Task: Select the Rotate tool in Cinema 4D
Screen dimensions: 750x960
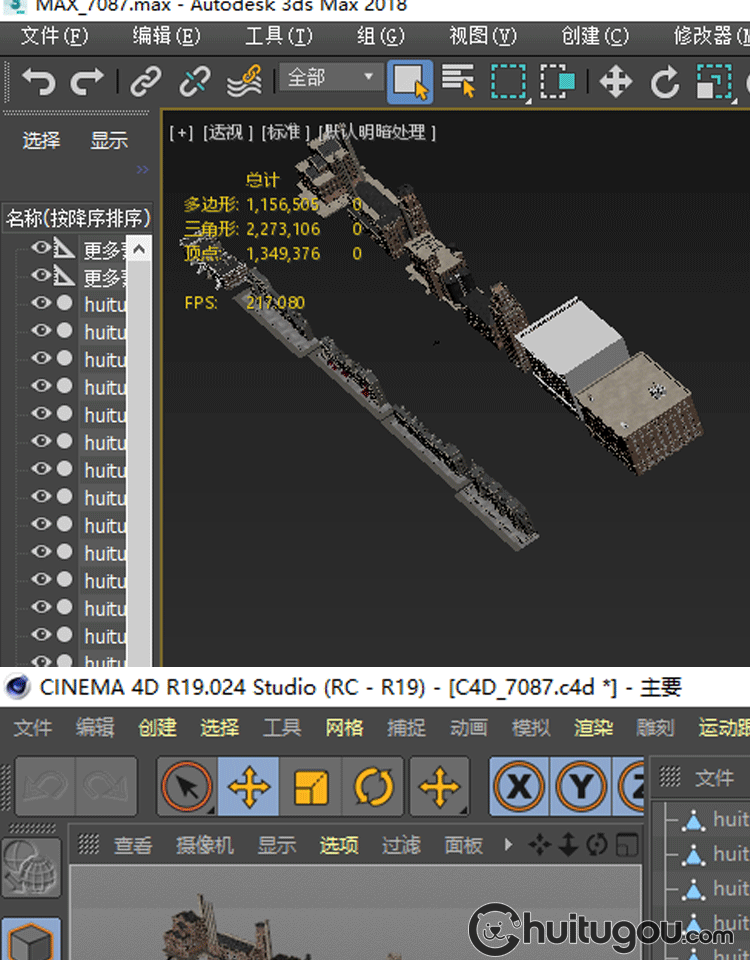Action: click(x=373, y=787)
